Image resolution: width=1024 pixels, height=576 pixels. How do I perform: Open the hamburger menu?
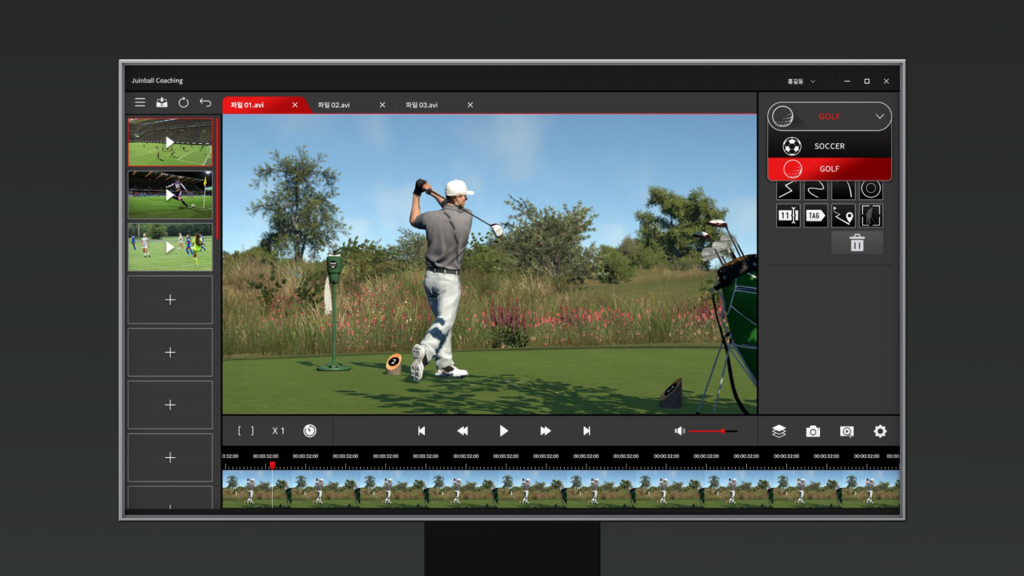click(x=140, y=103)
